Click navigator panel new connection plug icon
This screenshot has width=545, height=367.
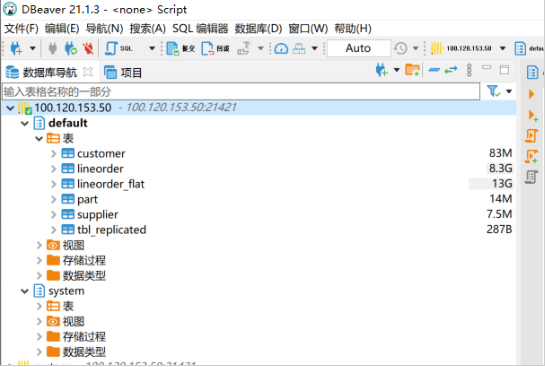click(x=382, y=70)
